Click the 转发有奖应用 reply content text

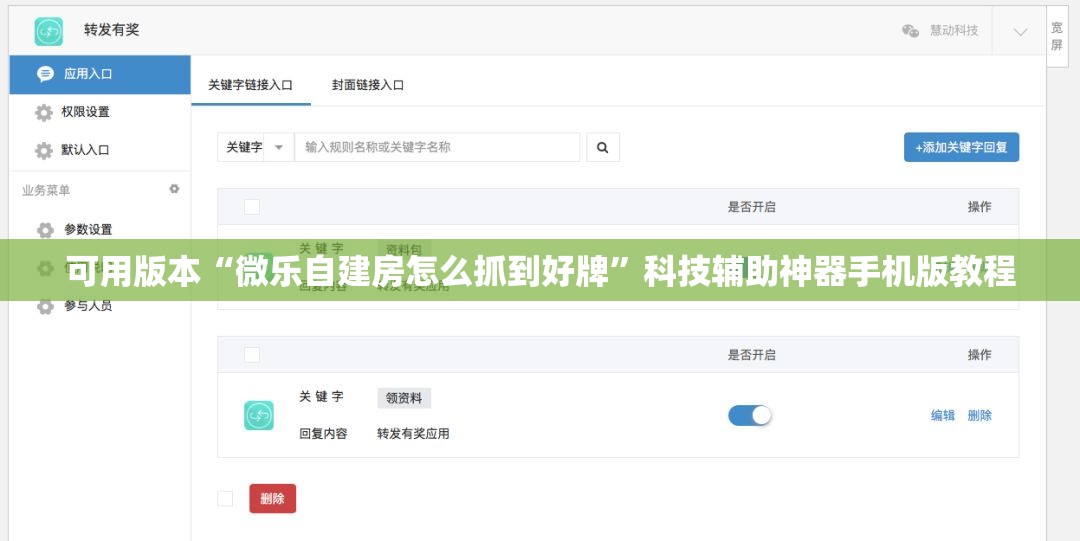point(413,434)
